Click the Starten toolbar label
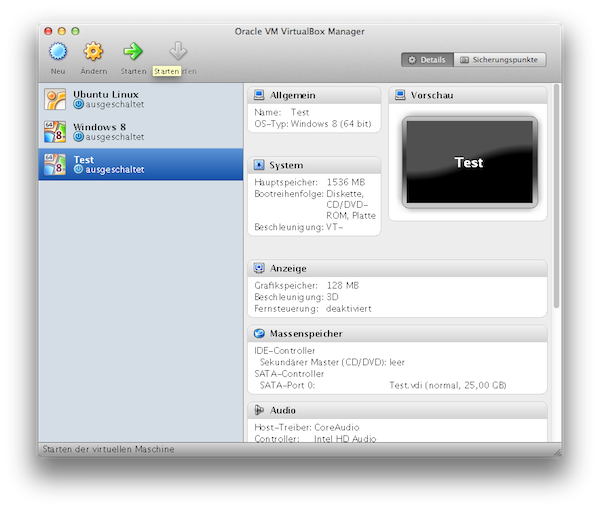This screenshot has width=600, height=510. click(x=133, y=71)
